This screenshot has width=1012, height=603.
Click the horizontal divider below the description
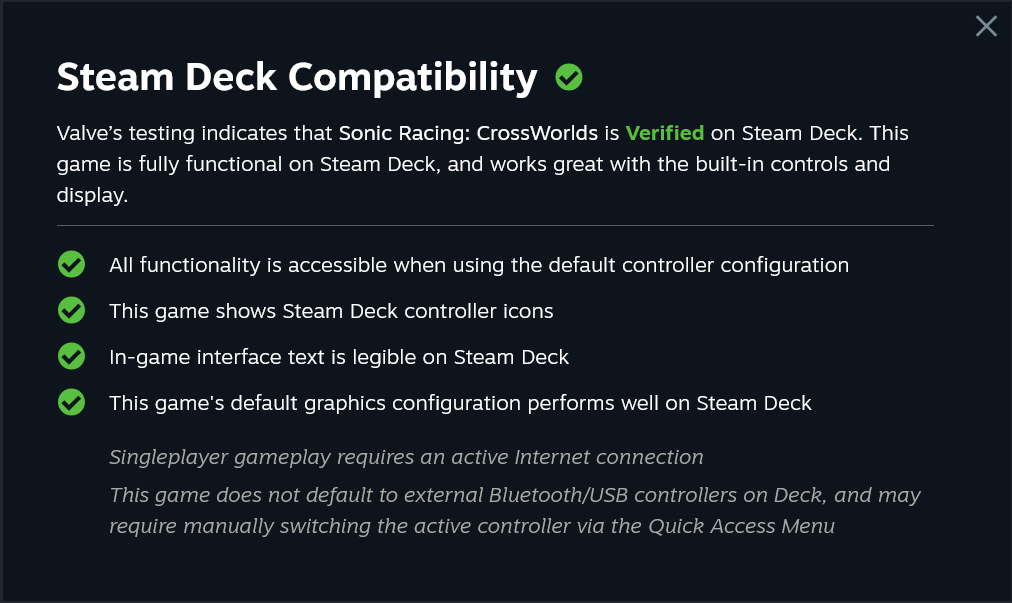pyautogui.click(x=495, y=226)
